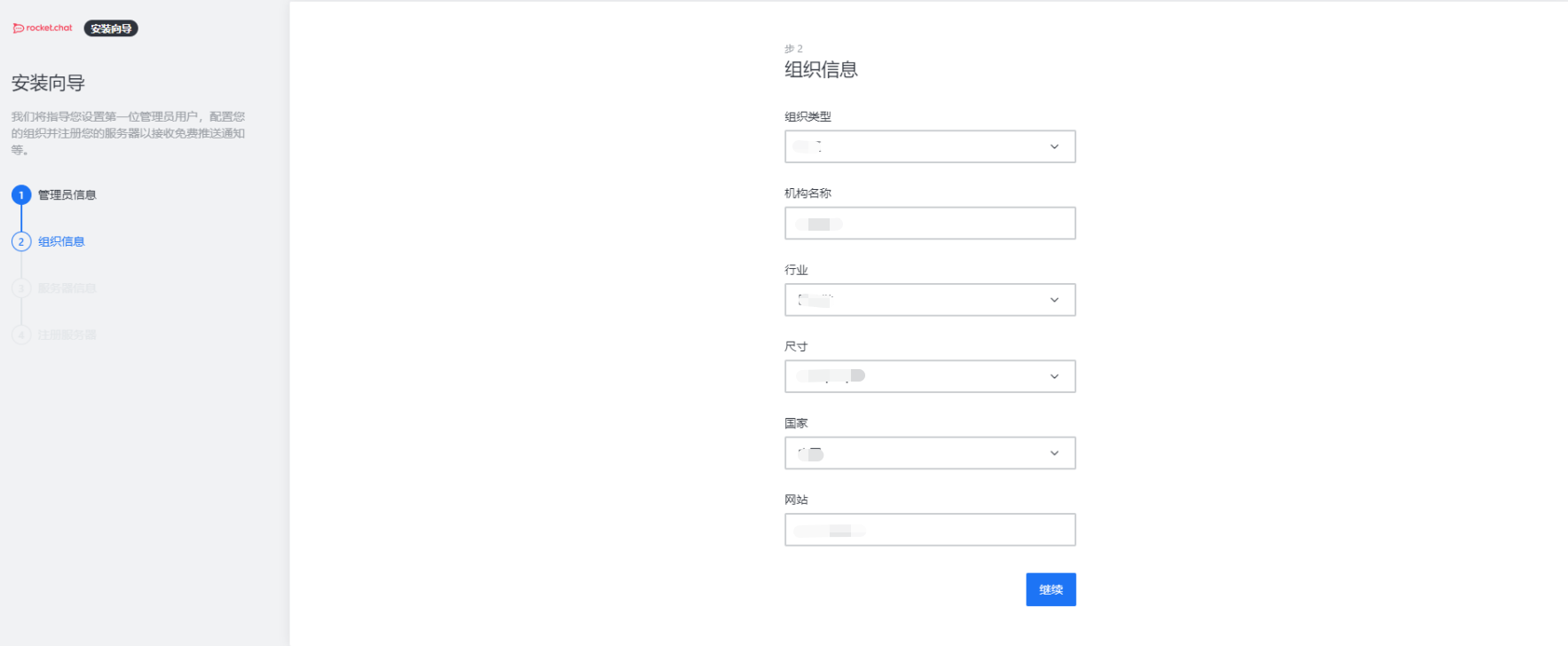Select the 组织信息 step label
Image resolution: width=1568 pixels, height=646 pixels.
pyautogui.click(x=59, y=240)
